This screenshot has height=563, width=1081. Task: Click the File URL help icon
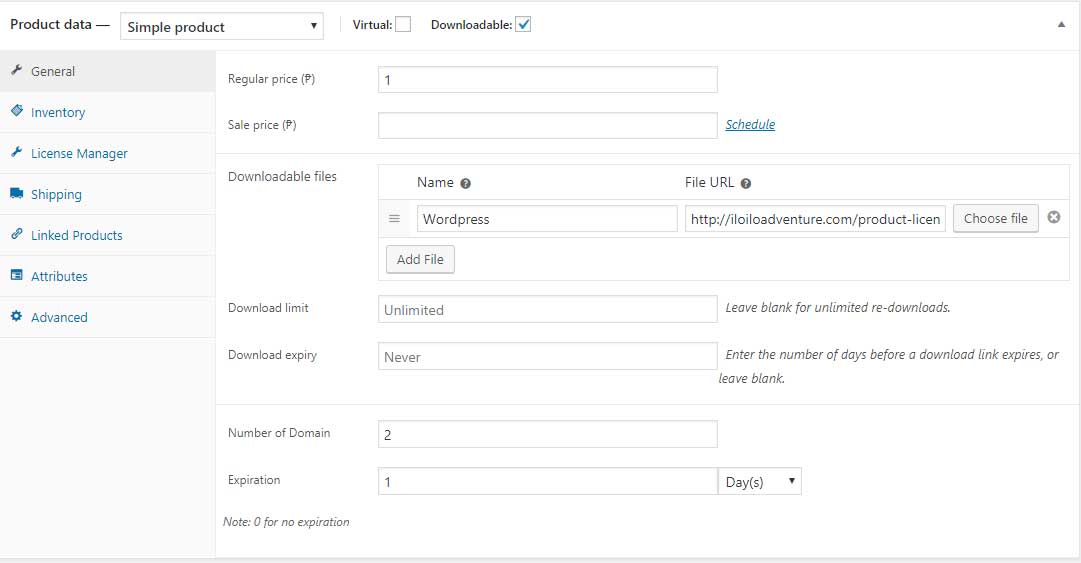[x=746, y=183]
